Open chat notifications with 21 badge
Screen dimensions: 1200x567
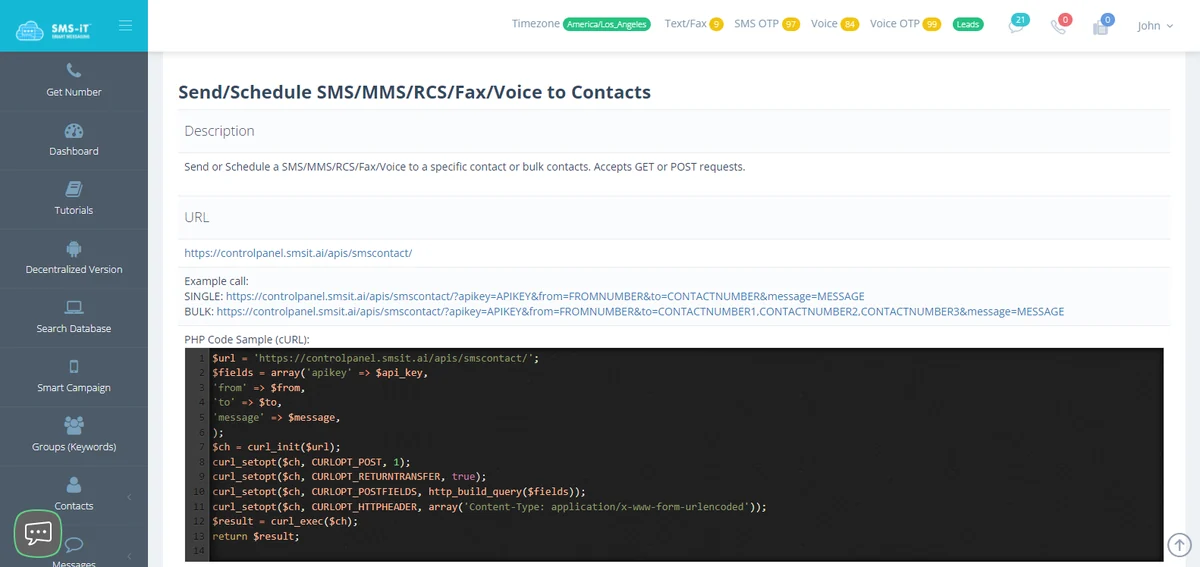(x=1017, y=25)
